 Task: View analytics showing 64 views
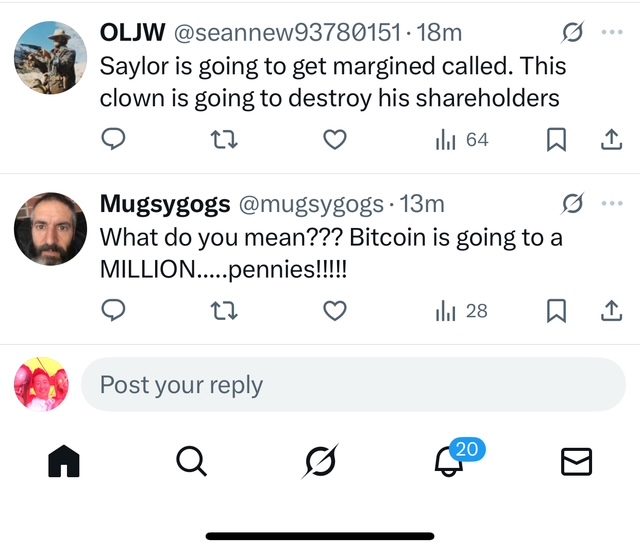pos(462,141)
